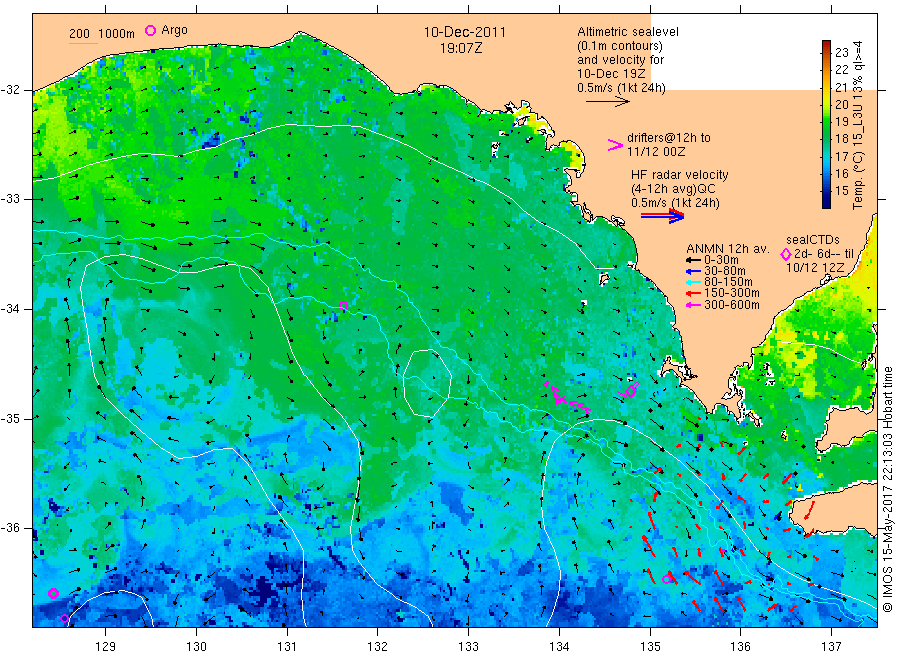
Task: Click the longitude label 130
Action: (196, 646)
